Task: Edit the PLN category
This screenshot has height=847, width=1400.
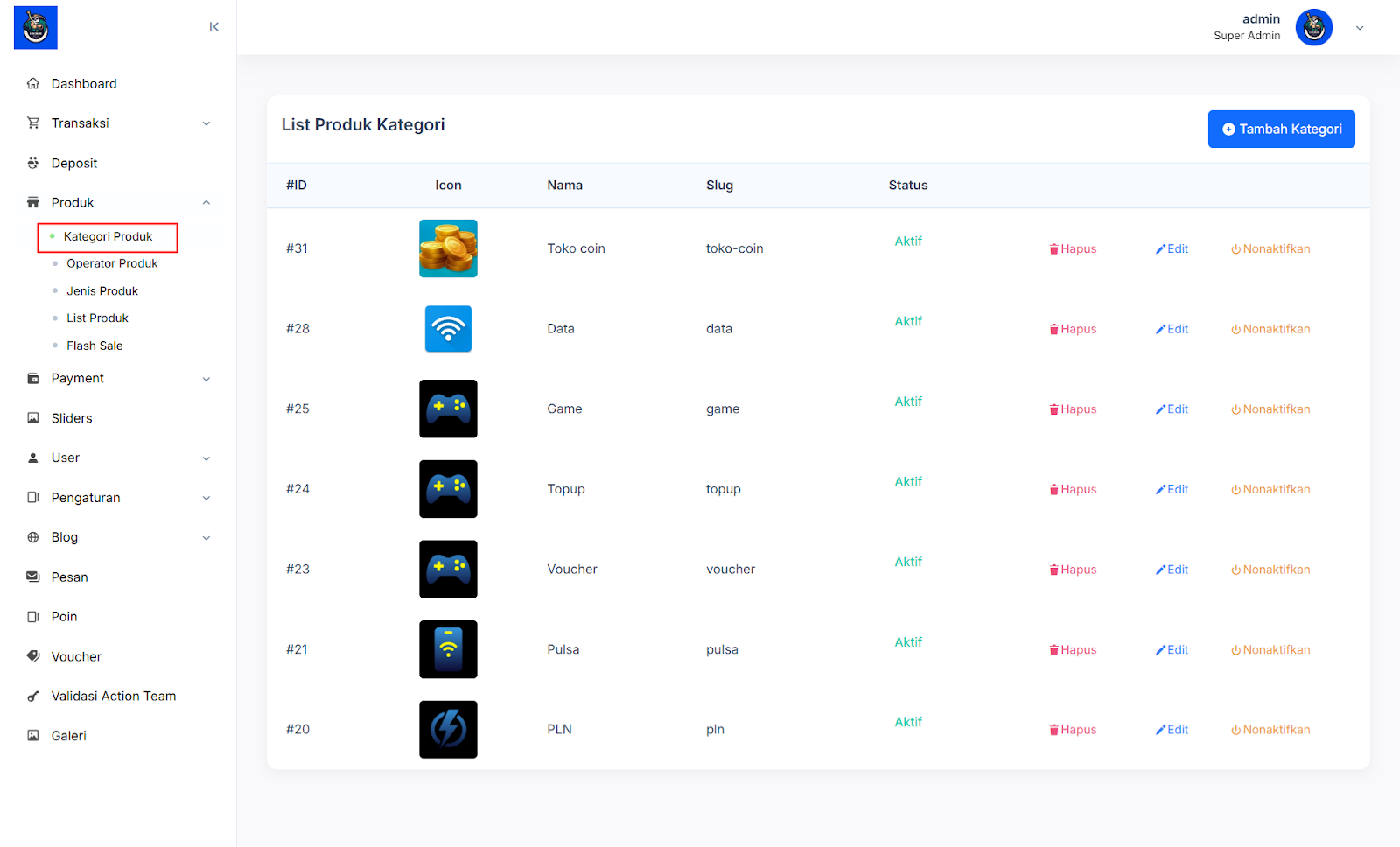Action: 1172,730
